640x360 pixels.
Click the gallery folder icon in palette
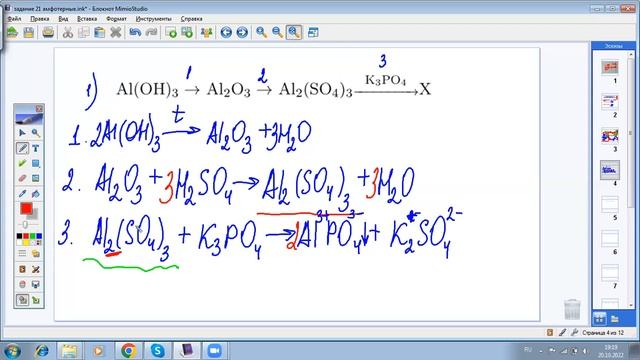tap(36, 253)
